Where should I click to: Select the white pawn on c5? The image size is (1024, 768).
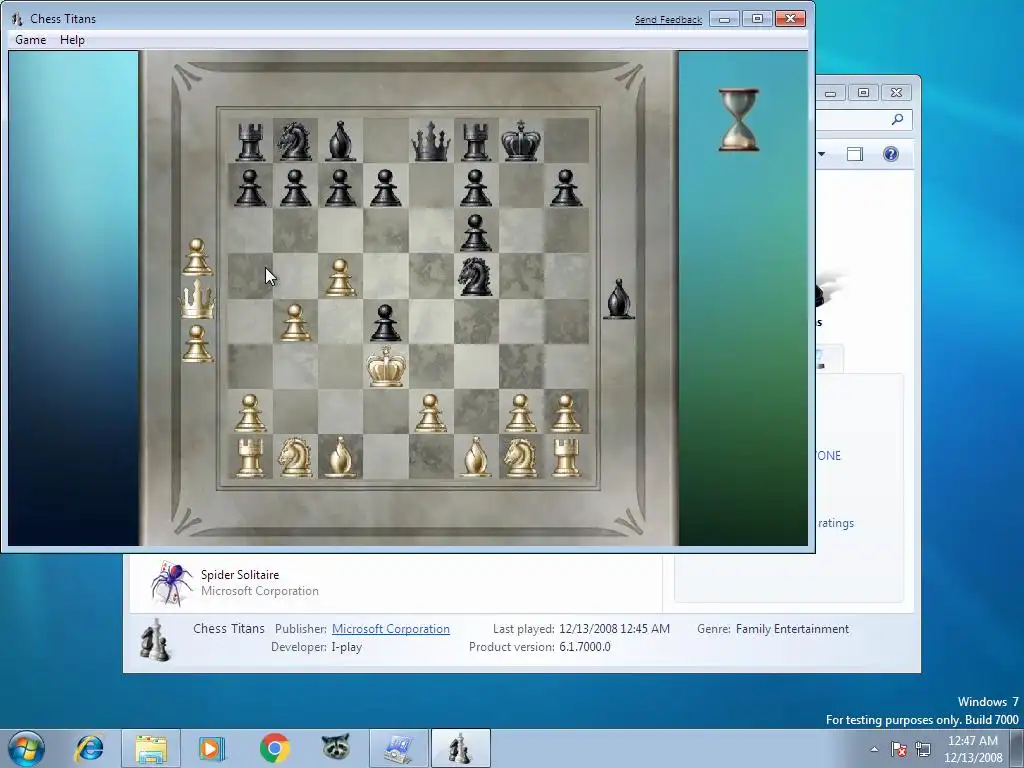[x=340, y=278]
